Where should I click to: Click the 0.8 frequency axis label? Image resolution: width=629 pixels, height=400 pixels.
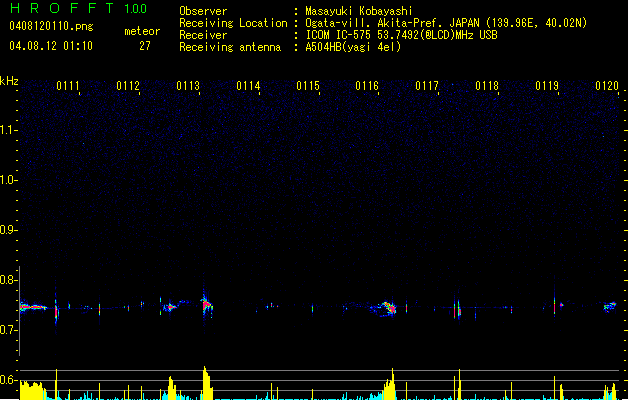8,280
